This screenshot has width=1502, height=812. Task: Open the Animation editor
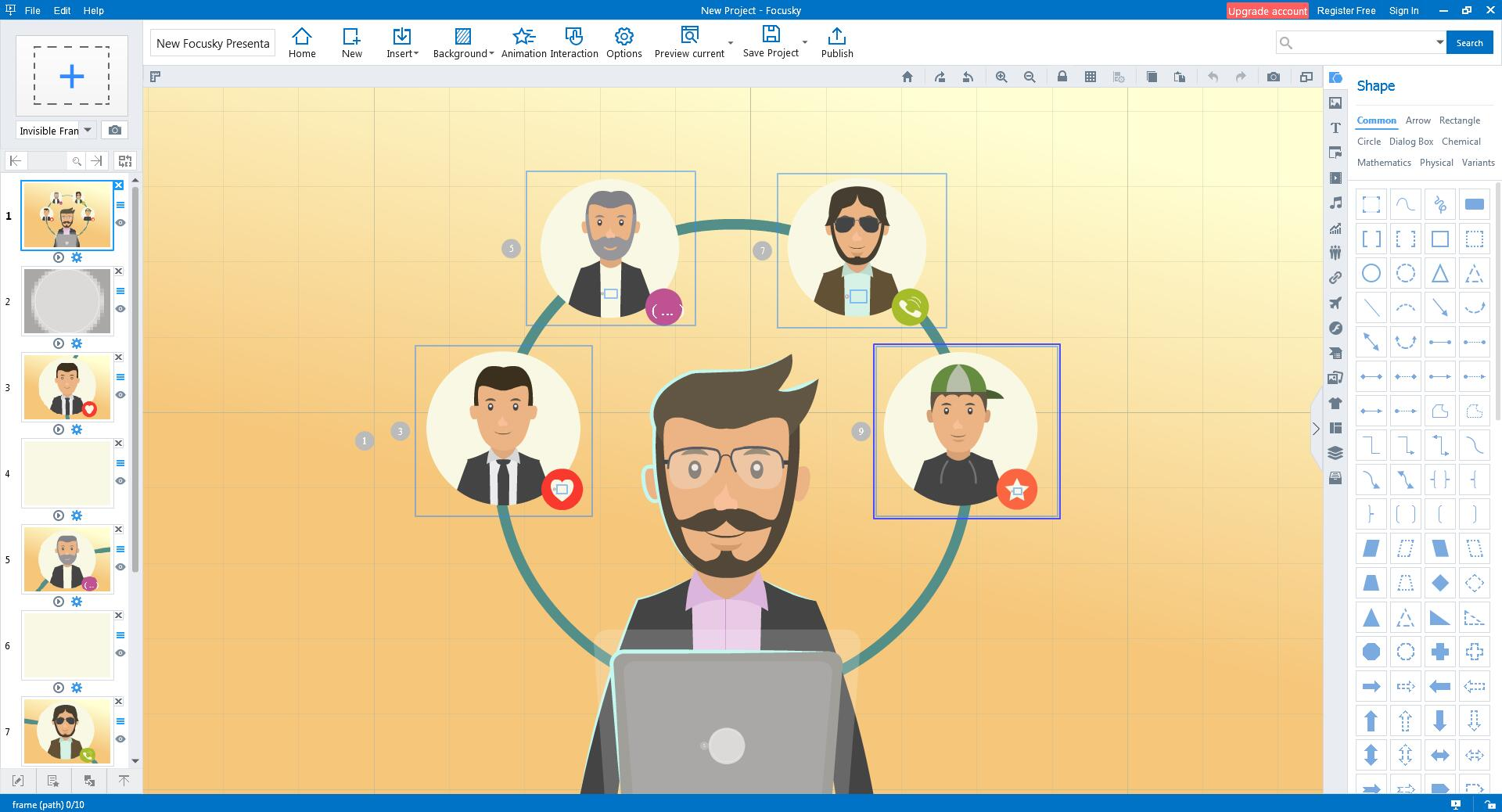pyautogui.click(x=523, y=43)
